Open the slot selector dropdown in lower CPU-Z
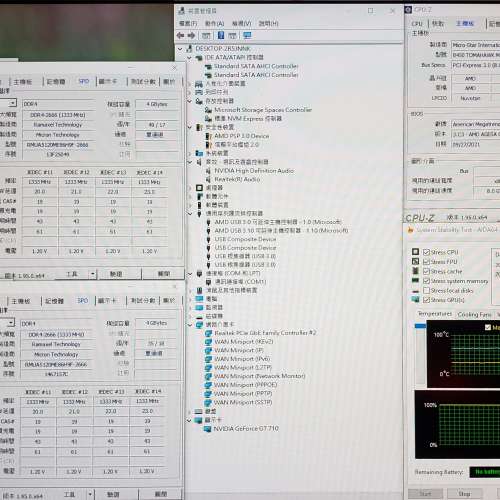 (x=11, y=322)
